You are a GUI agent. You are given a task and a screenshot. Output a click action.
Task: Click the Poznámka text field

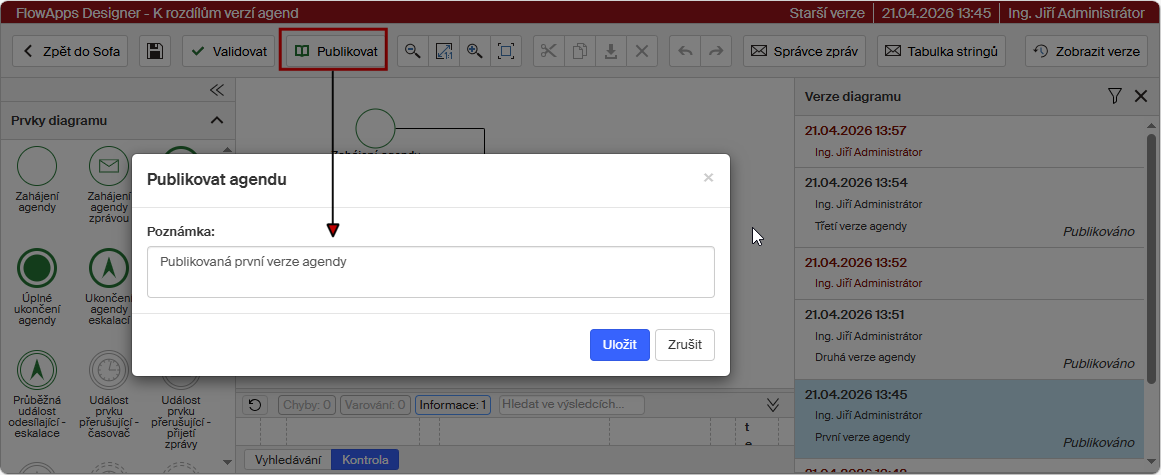[431, 272]
